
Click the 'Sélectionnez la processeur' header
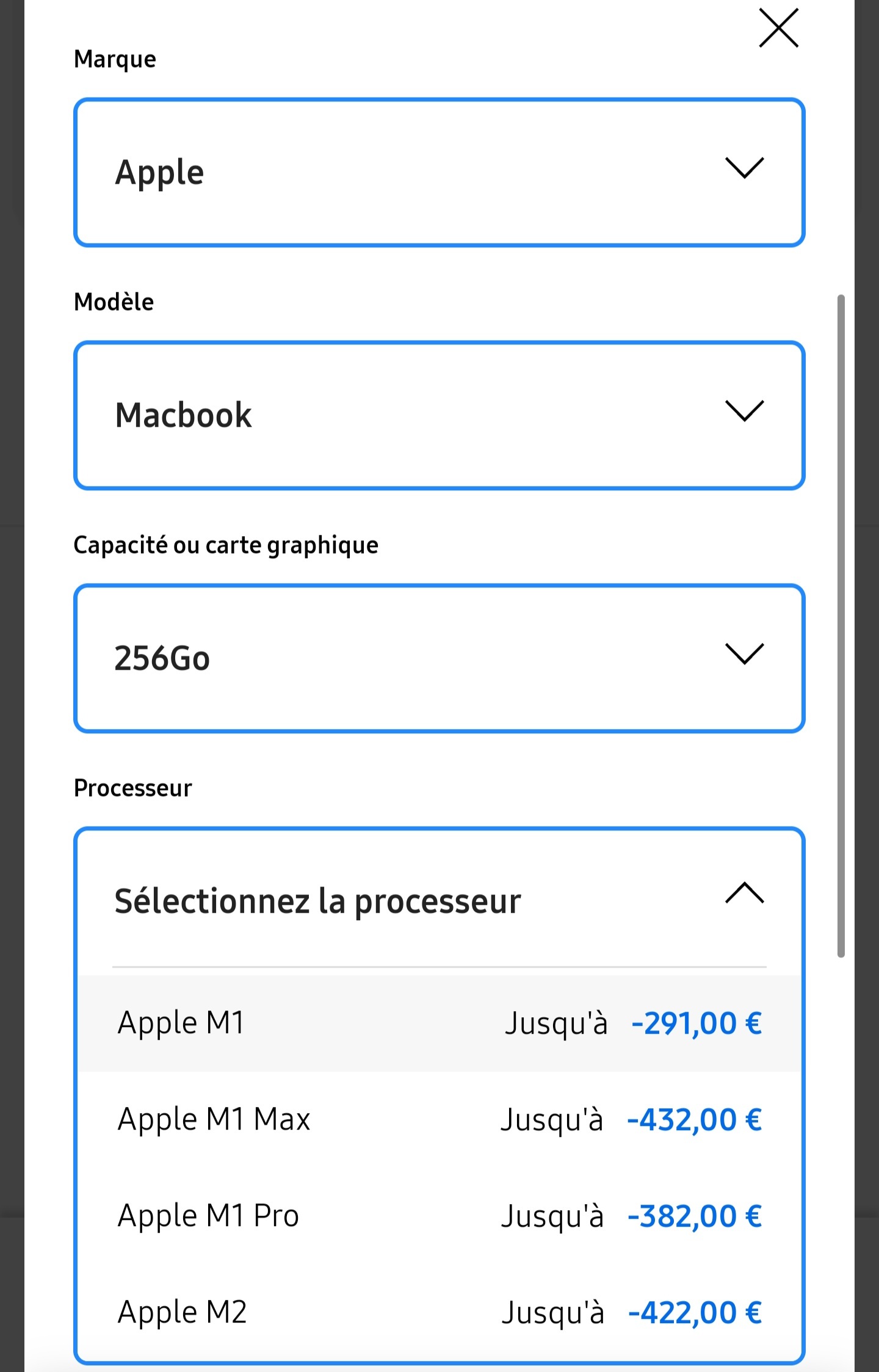tap(317, 901)
